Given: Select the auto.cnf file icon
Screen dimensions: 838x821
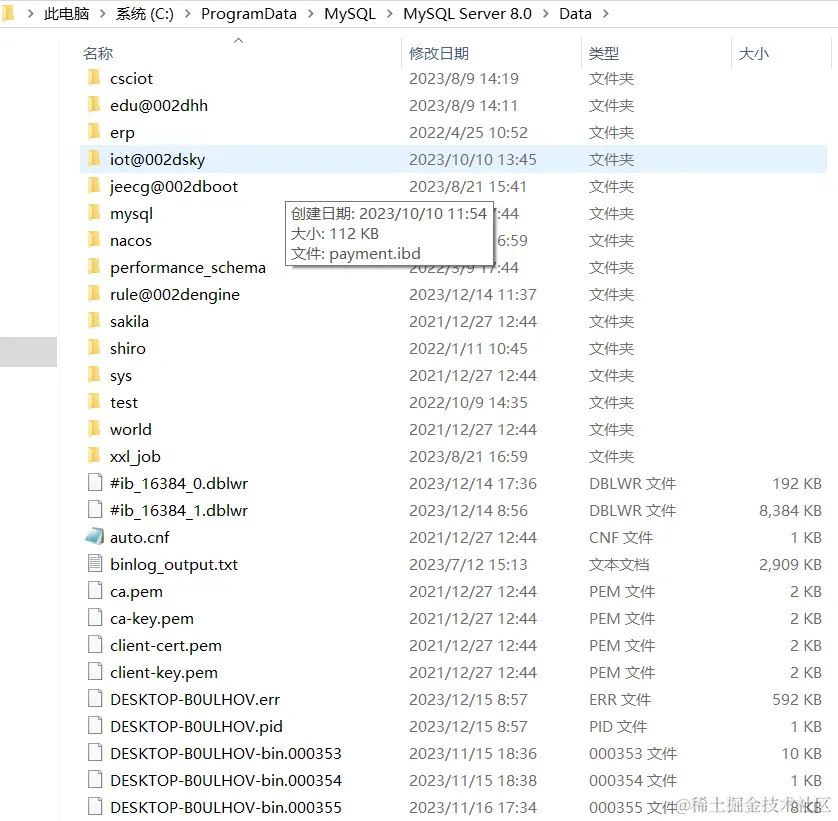Looking at the screenshot, I should point(95,537).
